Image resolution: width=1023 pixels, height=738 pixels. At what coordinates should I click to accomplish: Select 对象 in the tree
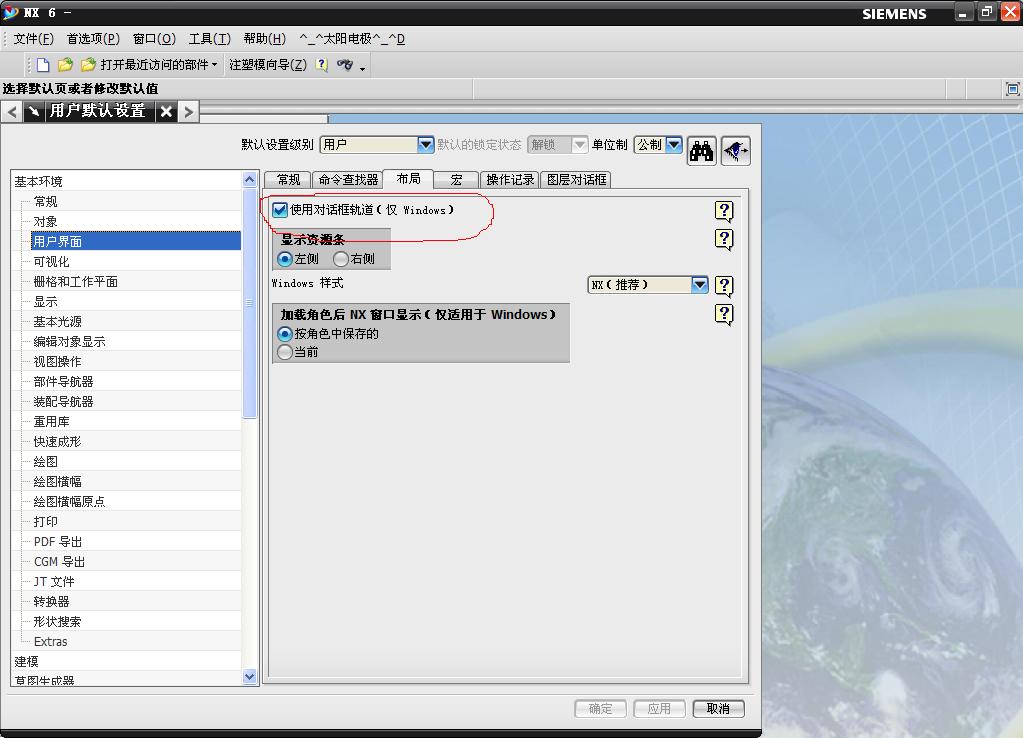(46, 222)
